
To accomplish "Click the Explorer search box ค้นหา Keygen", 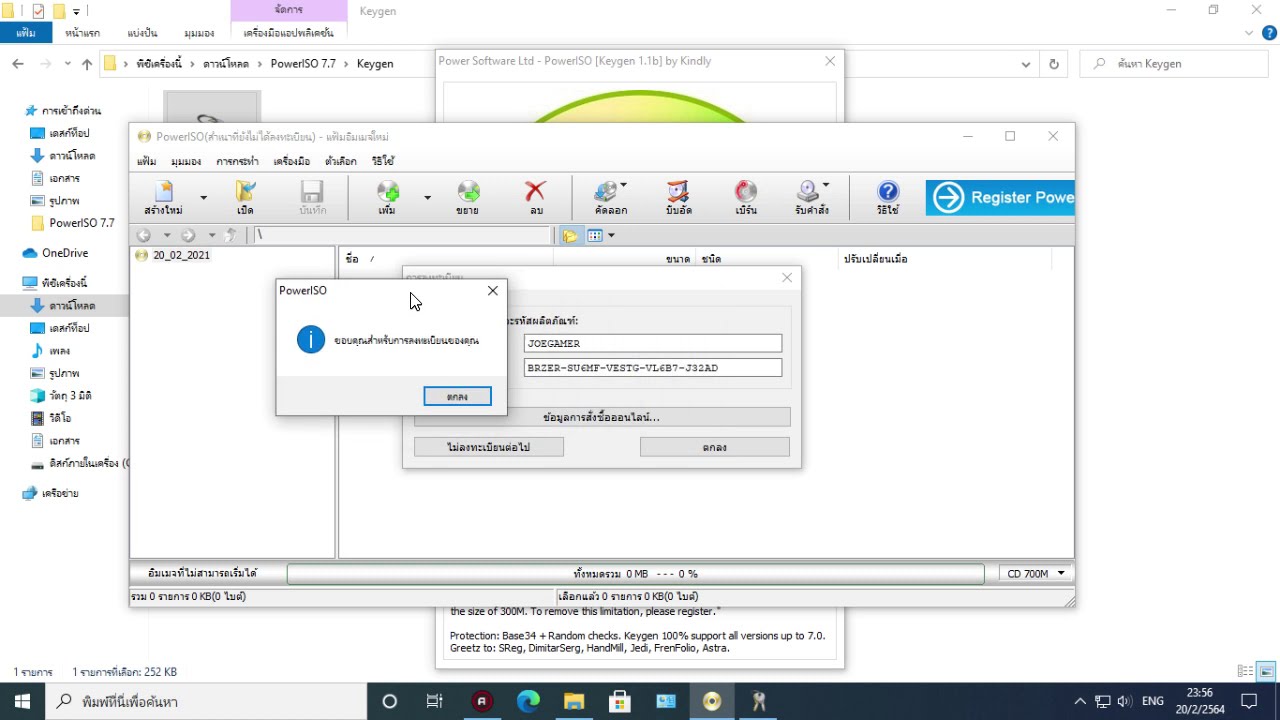I will pyautogui.click(x=1176, y=63).
